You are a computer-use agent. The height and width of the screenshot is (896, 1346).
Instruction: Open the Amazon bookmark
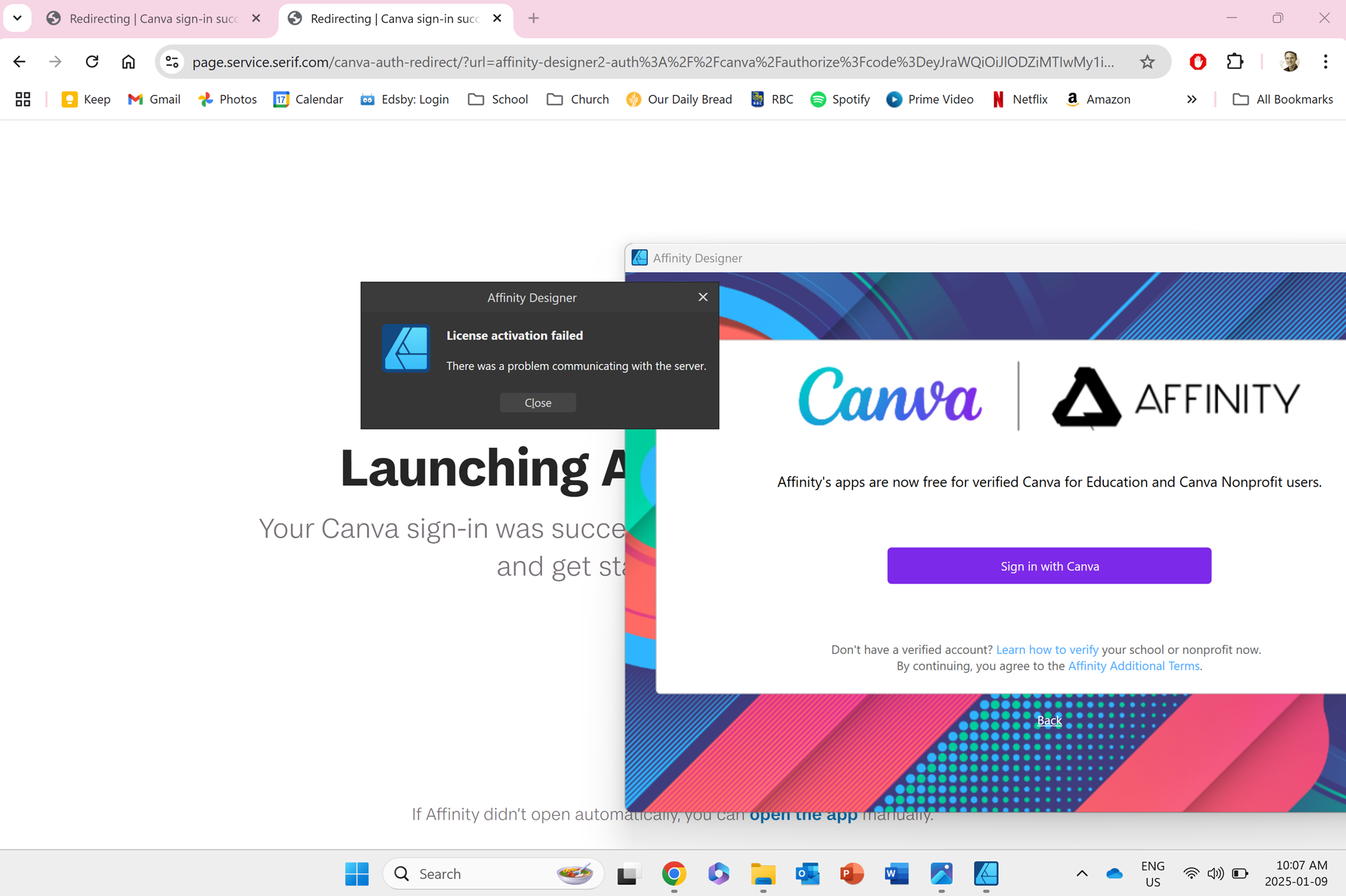pyautogui.click(x=1098, y=99)
